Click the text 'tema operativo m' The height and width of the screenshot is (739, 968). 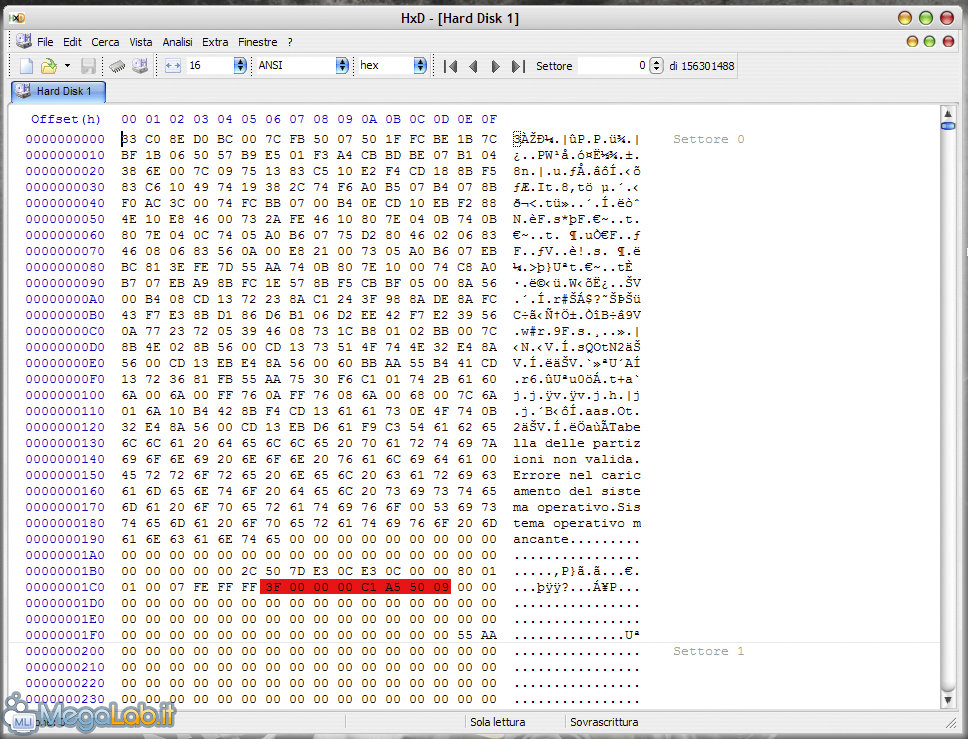click(577, 524)
